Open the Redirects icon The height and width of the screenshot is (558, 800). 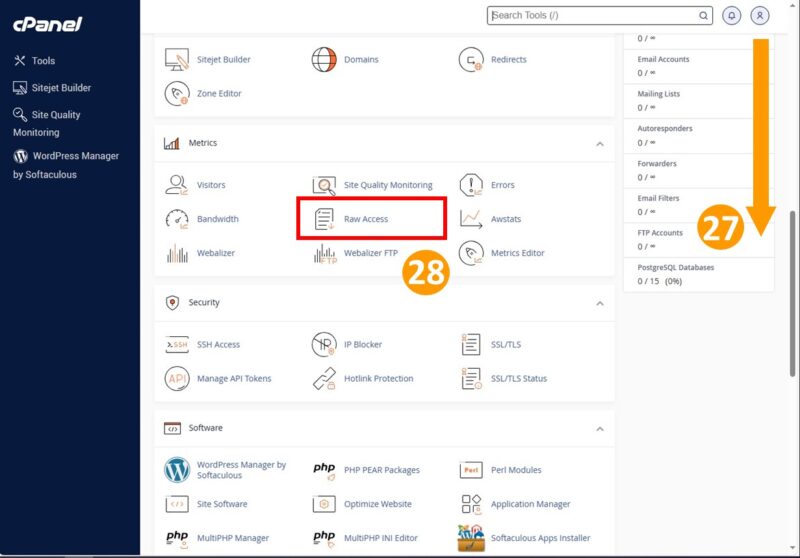pos(470,60)
